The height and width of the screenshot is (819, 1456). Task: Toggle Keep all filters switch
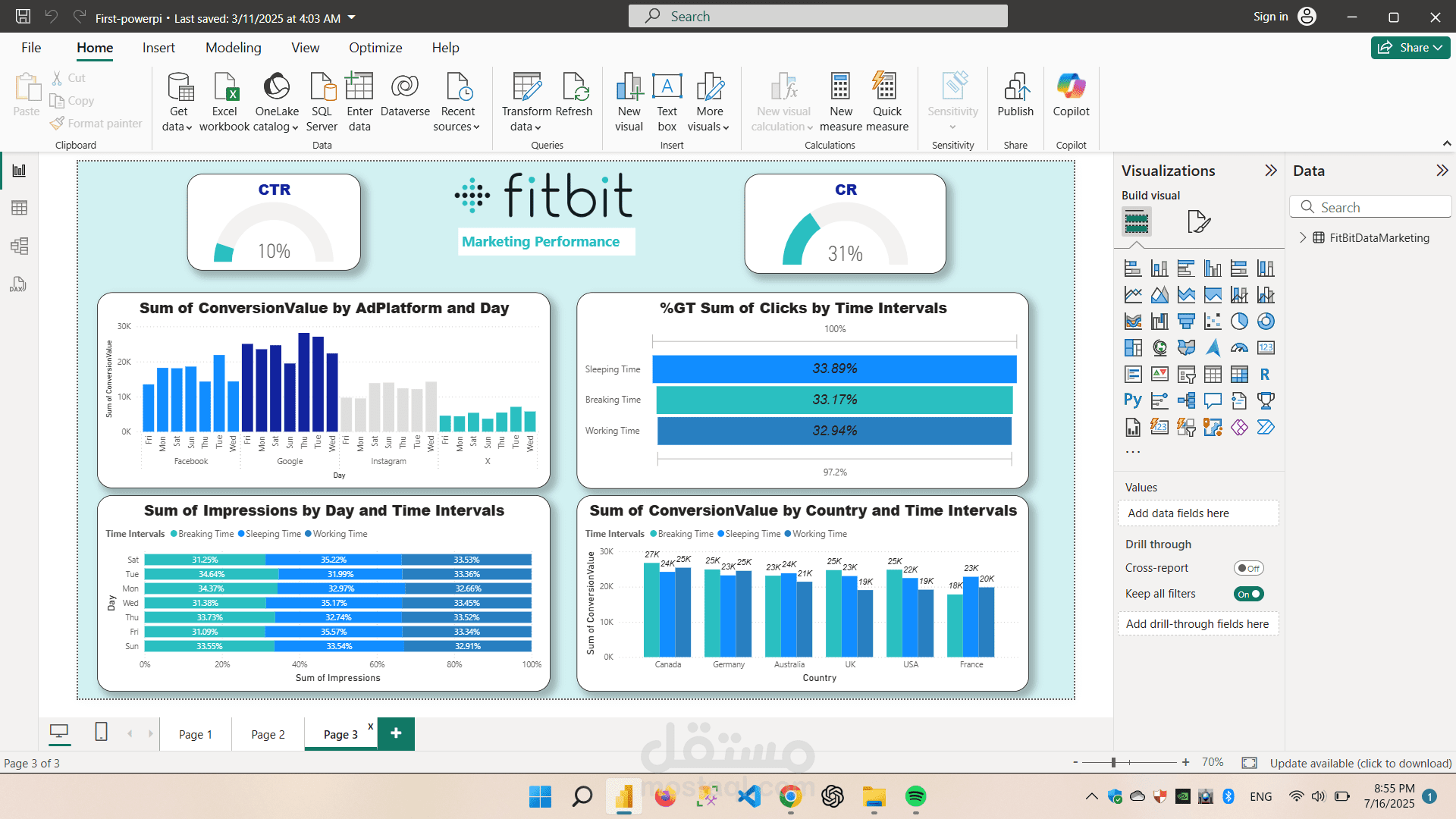(x=1248, y=594)
